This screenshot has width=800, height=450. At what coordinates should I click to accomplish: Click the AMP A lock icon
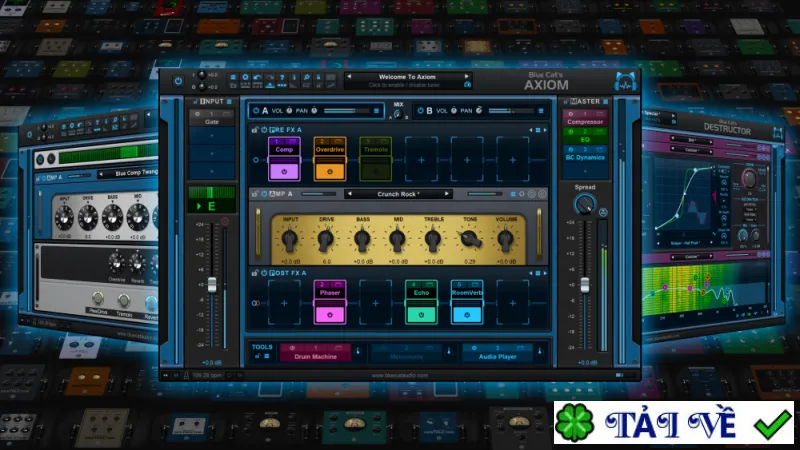(255, 194)
